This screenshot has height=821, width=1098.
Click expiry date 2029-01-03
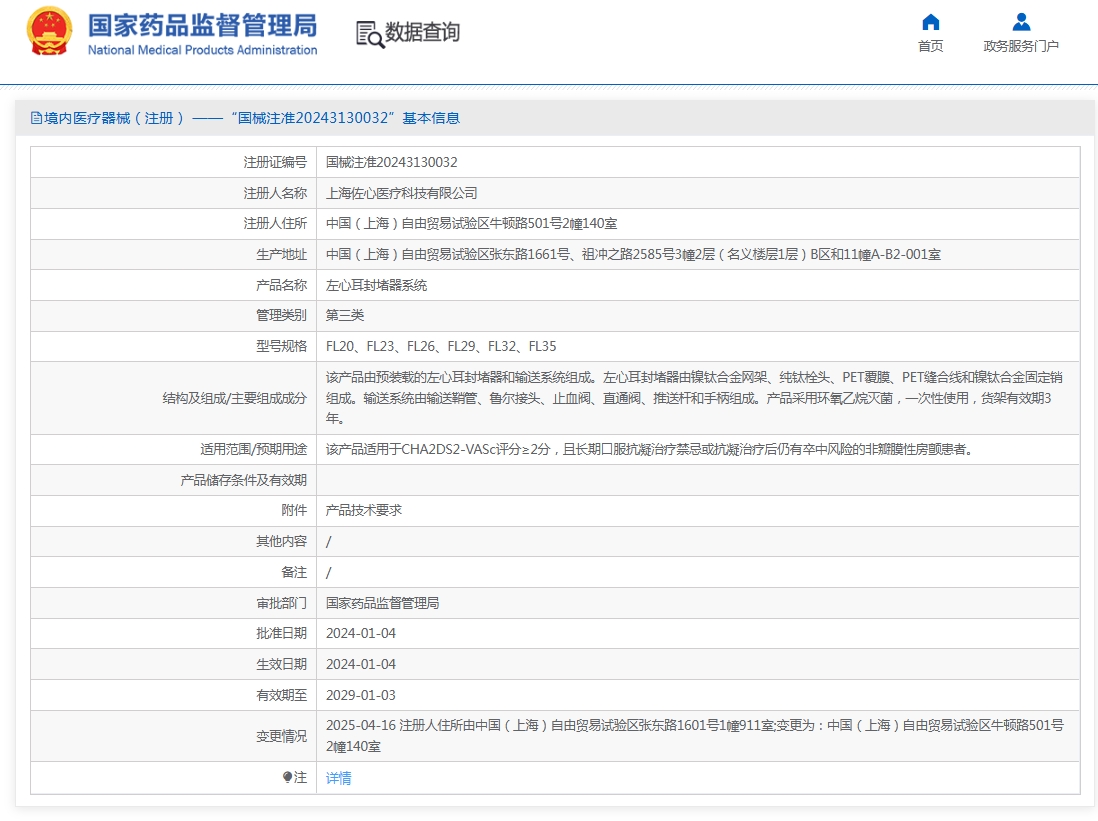tap(361, 695)
